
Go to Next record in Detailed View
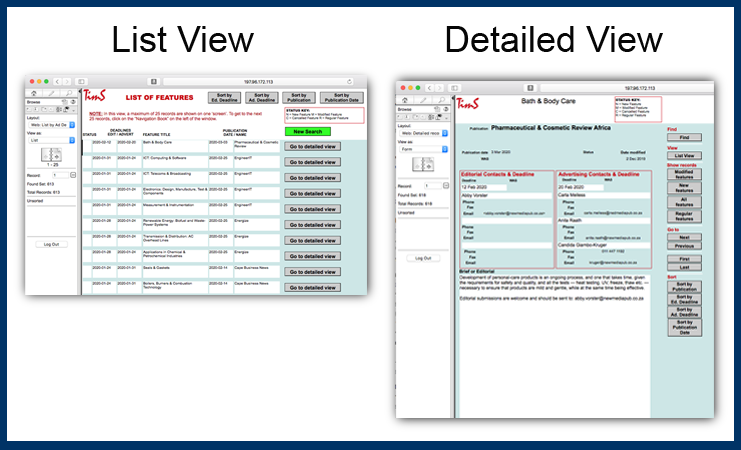684,237
